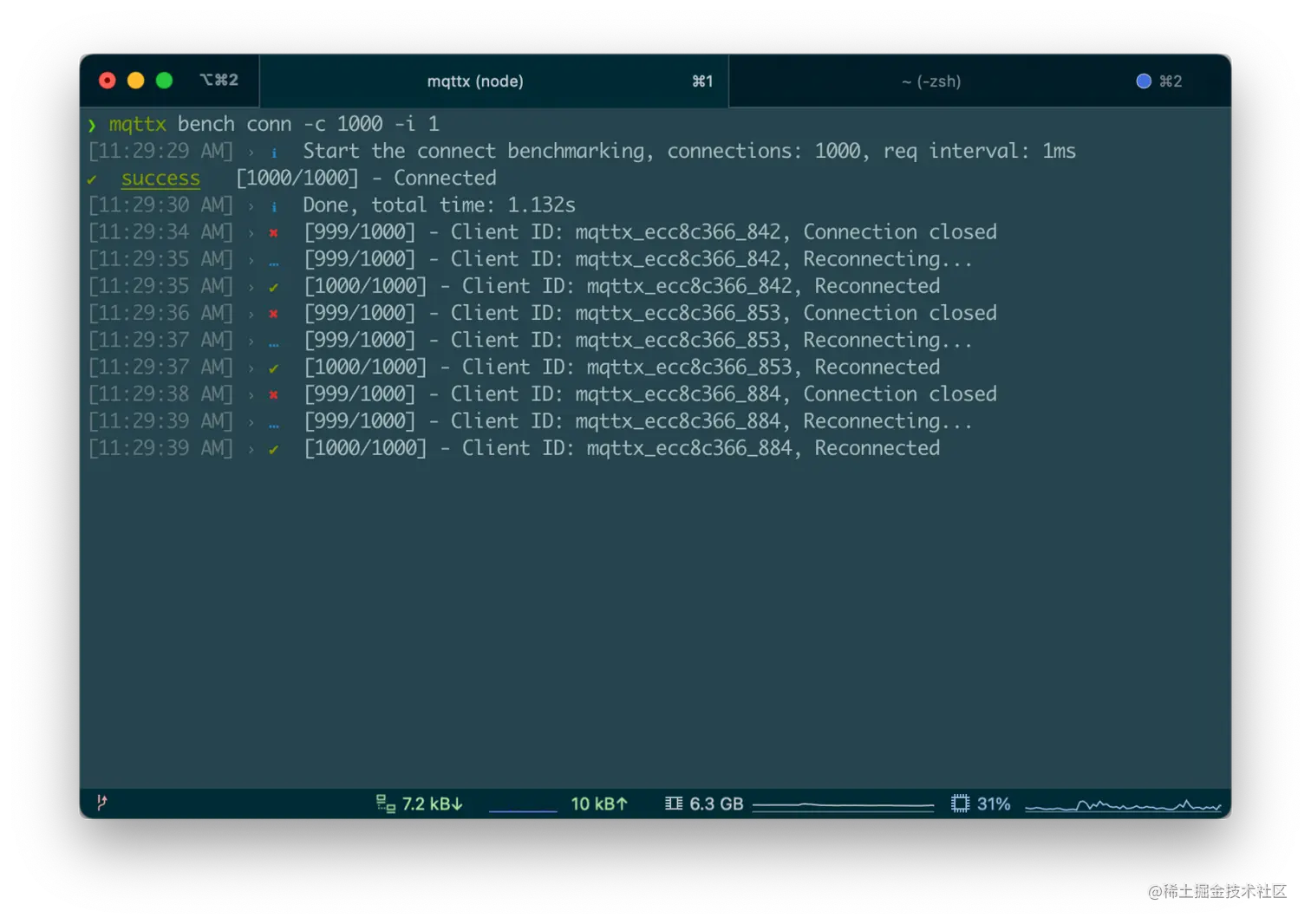Click the 7.2 kB download status entry
Image resolution: width=1311 pixels, height=924 pixels.
(432, 804)
